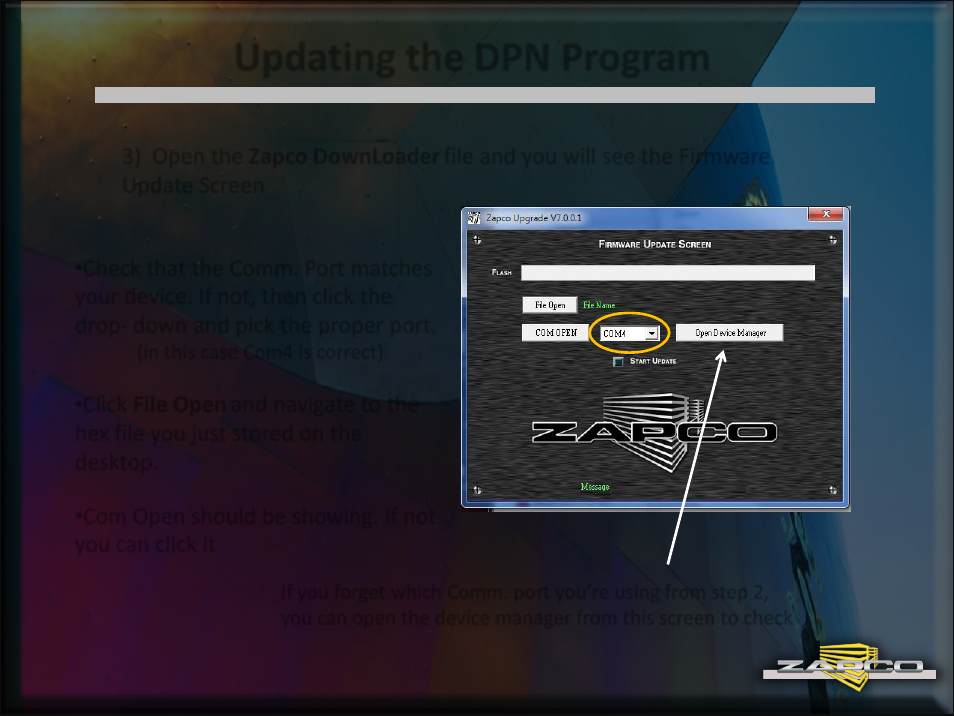This screenshot has height=716, width=954.
Task: Click the COM OPEN button
Action: pyautogui.click(x=555, y=333)
